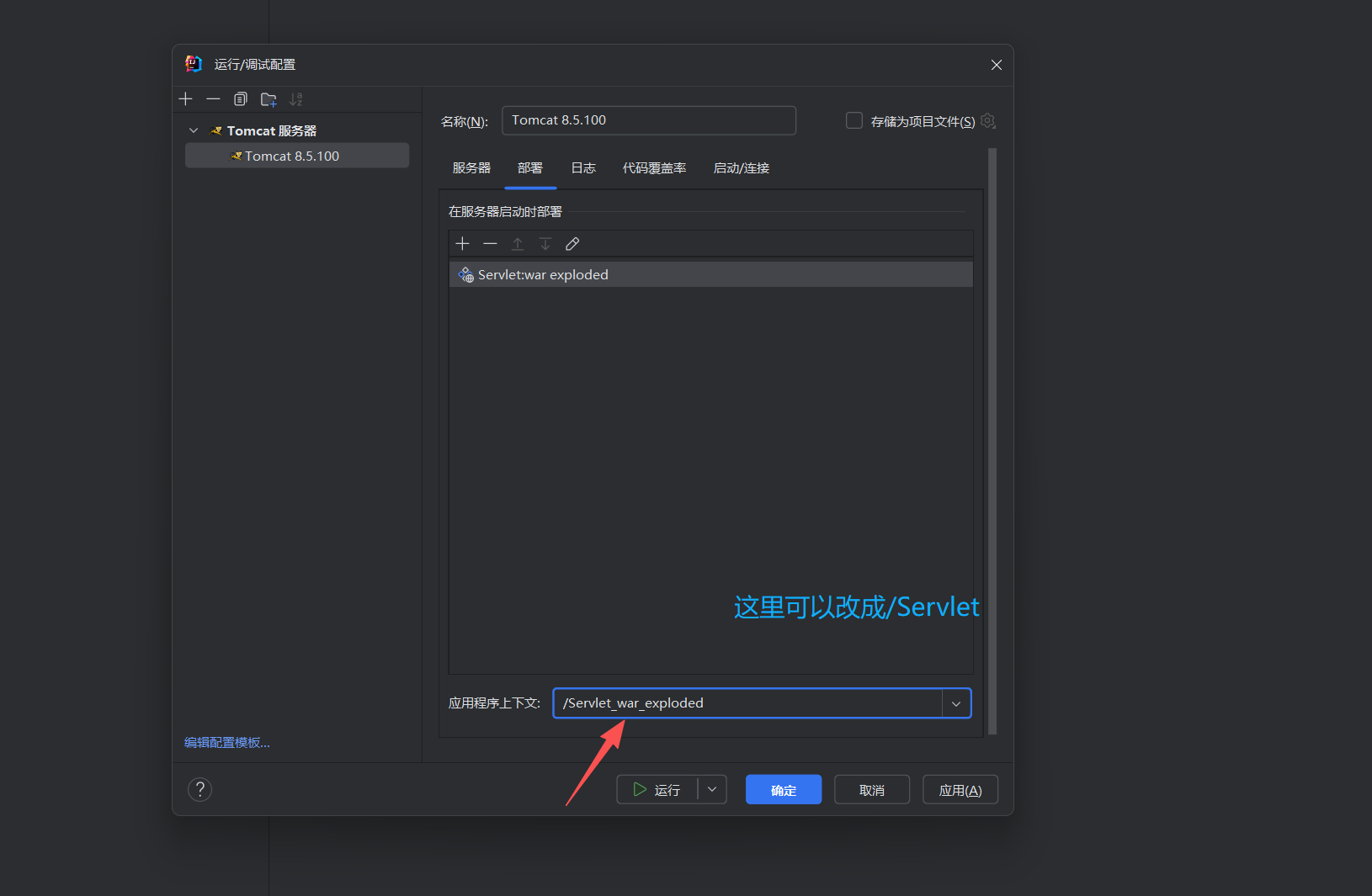
Task: Open help with the question mark icon
Action: (199, 789)
